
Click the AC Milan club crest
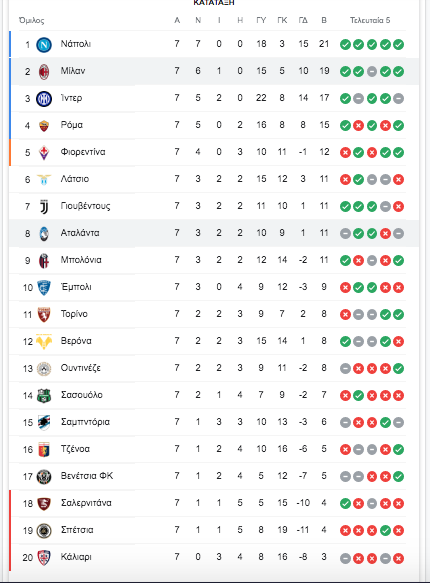[x=44, y=72]
